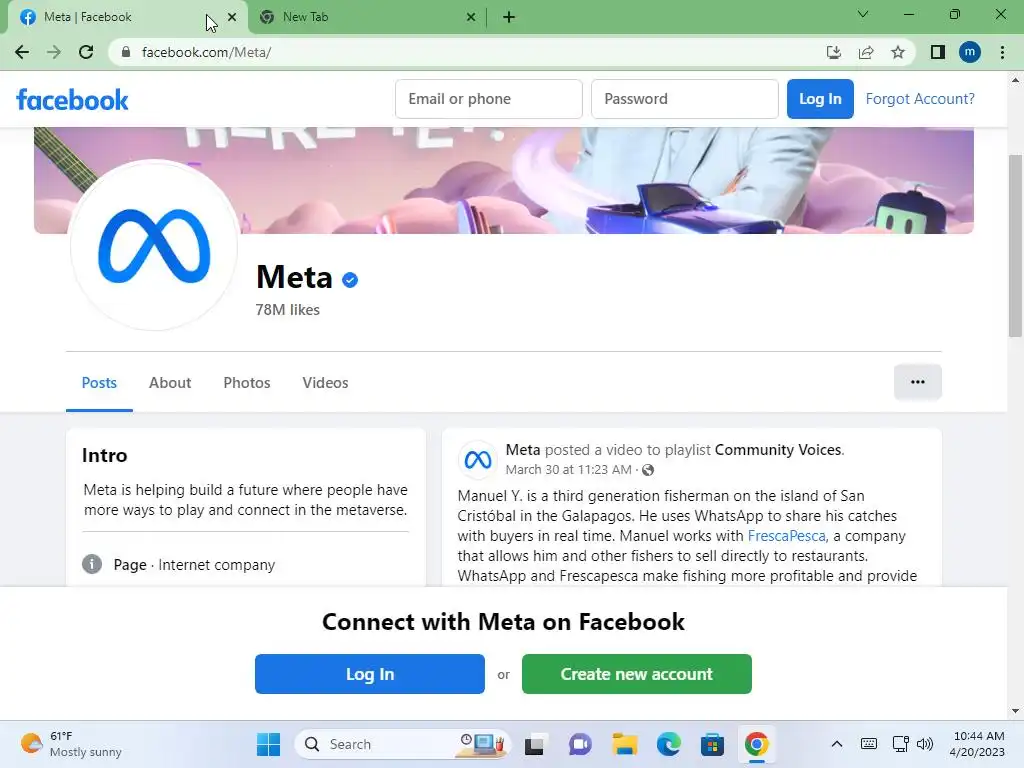The height and width of the screenshot is (768, 1024).
Task: Open Chrome profile avatar 'm'
Action: click(x=970, y=52)
